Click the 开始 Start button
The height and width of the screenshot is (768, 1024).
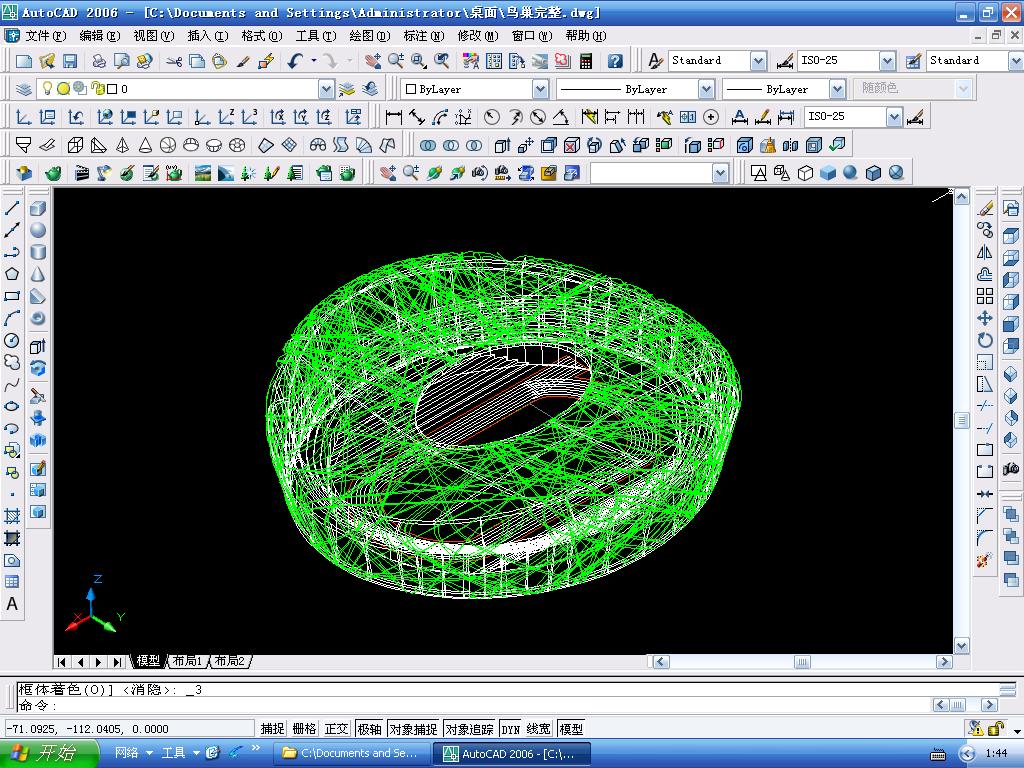(48, 753)
